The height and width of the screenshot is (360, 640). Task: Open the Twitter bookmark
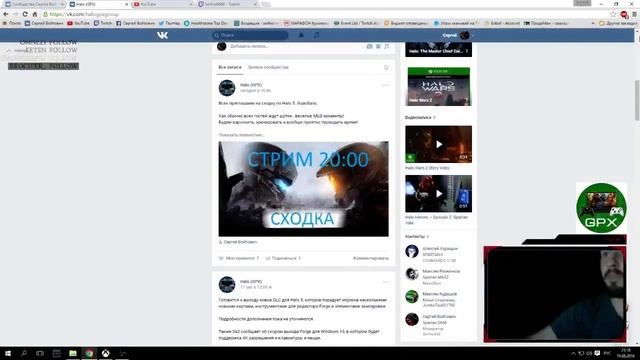(x=169, y=23)
